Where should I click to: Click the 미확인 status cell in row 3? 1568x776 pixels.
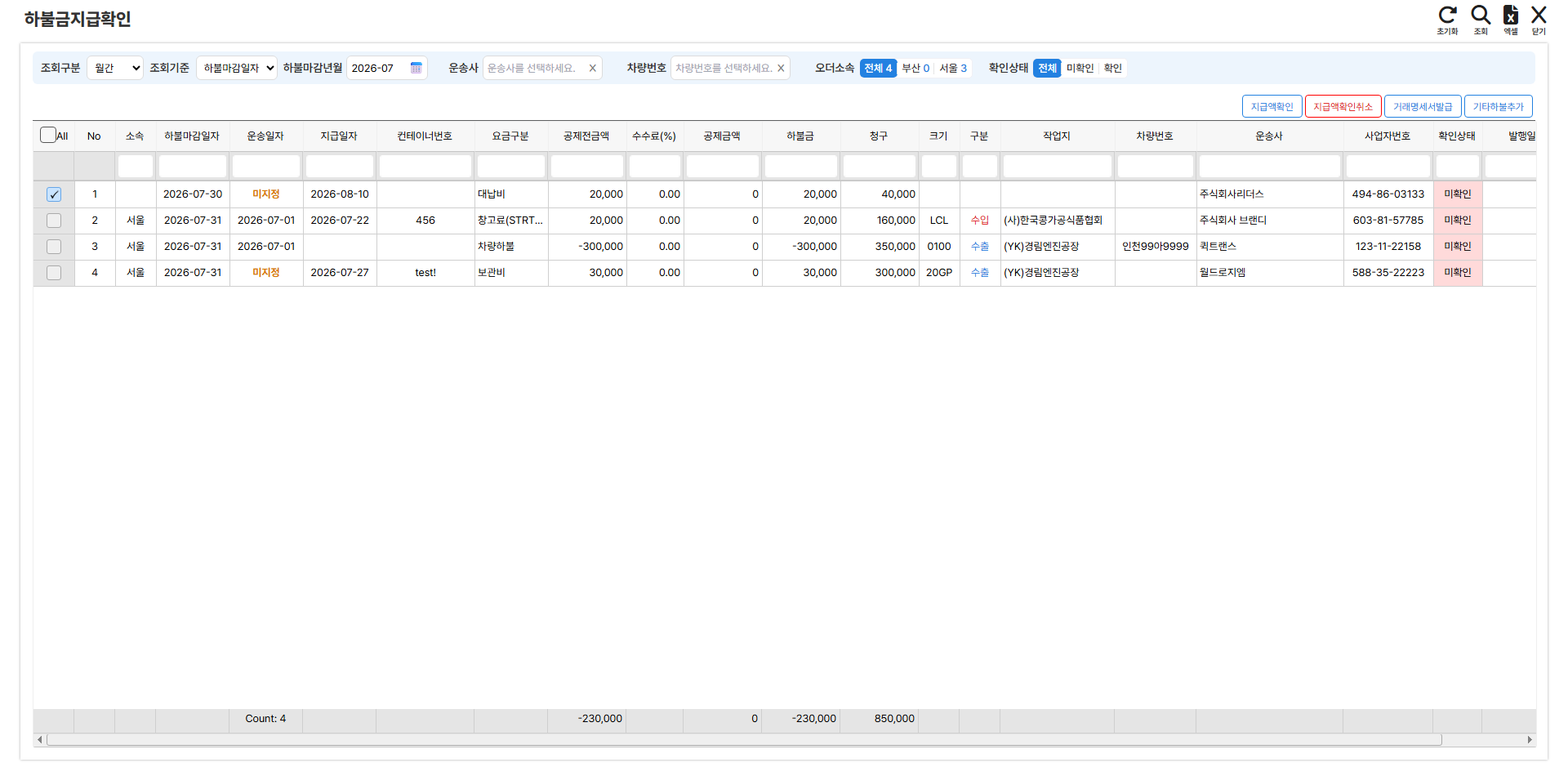(1458, 247)
